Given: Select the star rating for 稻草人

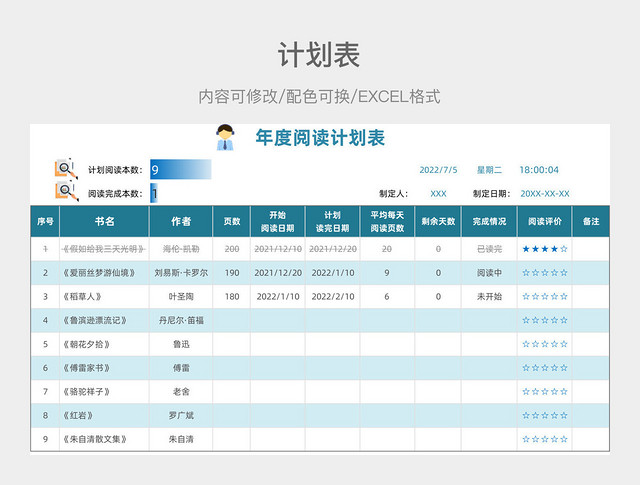Looking at the screenshot, I should coord(544,296).
